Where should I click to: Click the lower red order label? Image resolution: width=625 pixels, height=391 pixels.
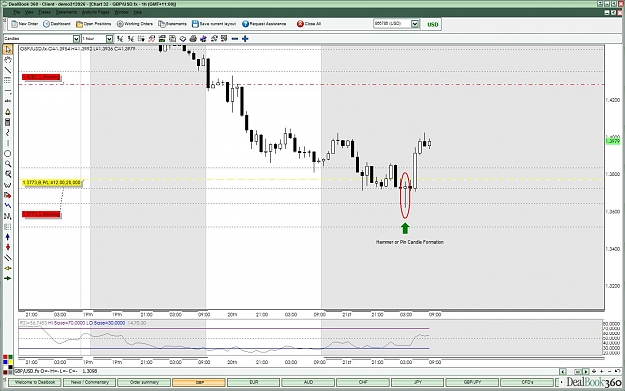[x=41, y=214]
